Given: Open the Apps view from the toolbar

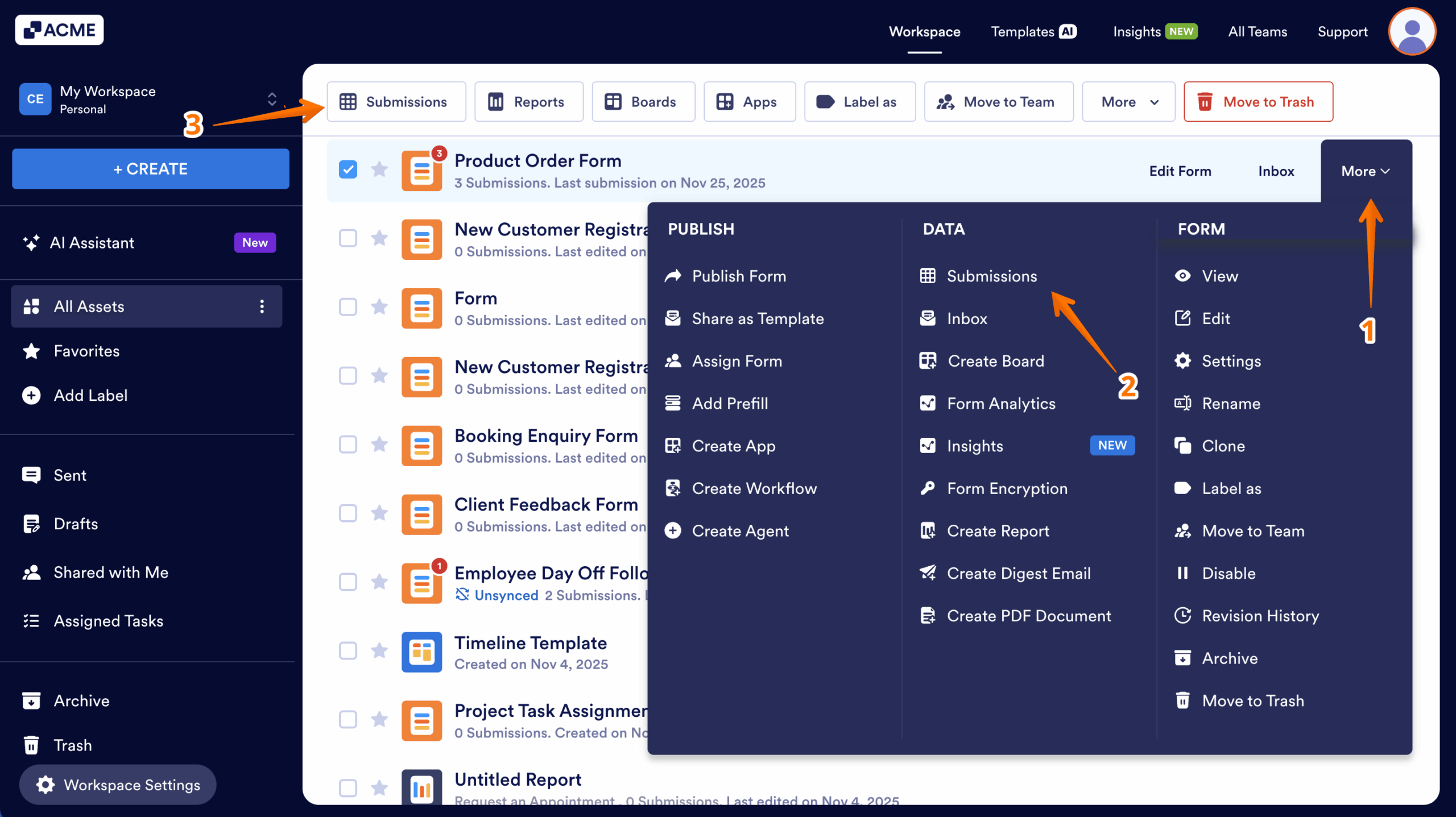Looking at the screenshot, I should point(748,102).
